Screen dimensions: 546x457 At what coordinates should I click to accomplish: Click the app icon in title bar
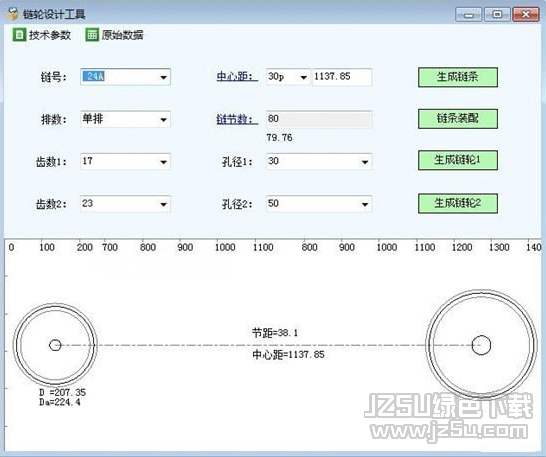click(x=13, y=14)
